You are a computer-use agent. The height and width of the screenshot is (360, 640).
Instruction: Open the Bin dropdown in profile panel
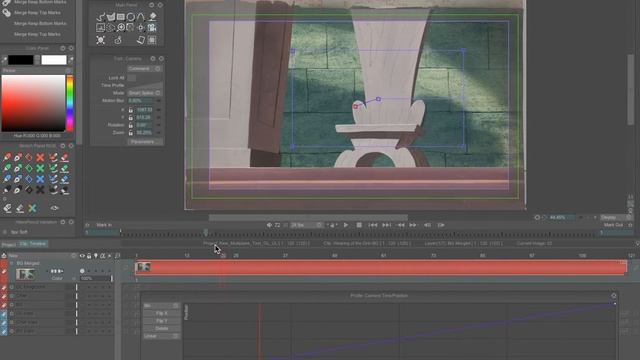point(161,305)
